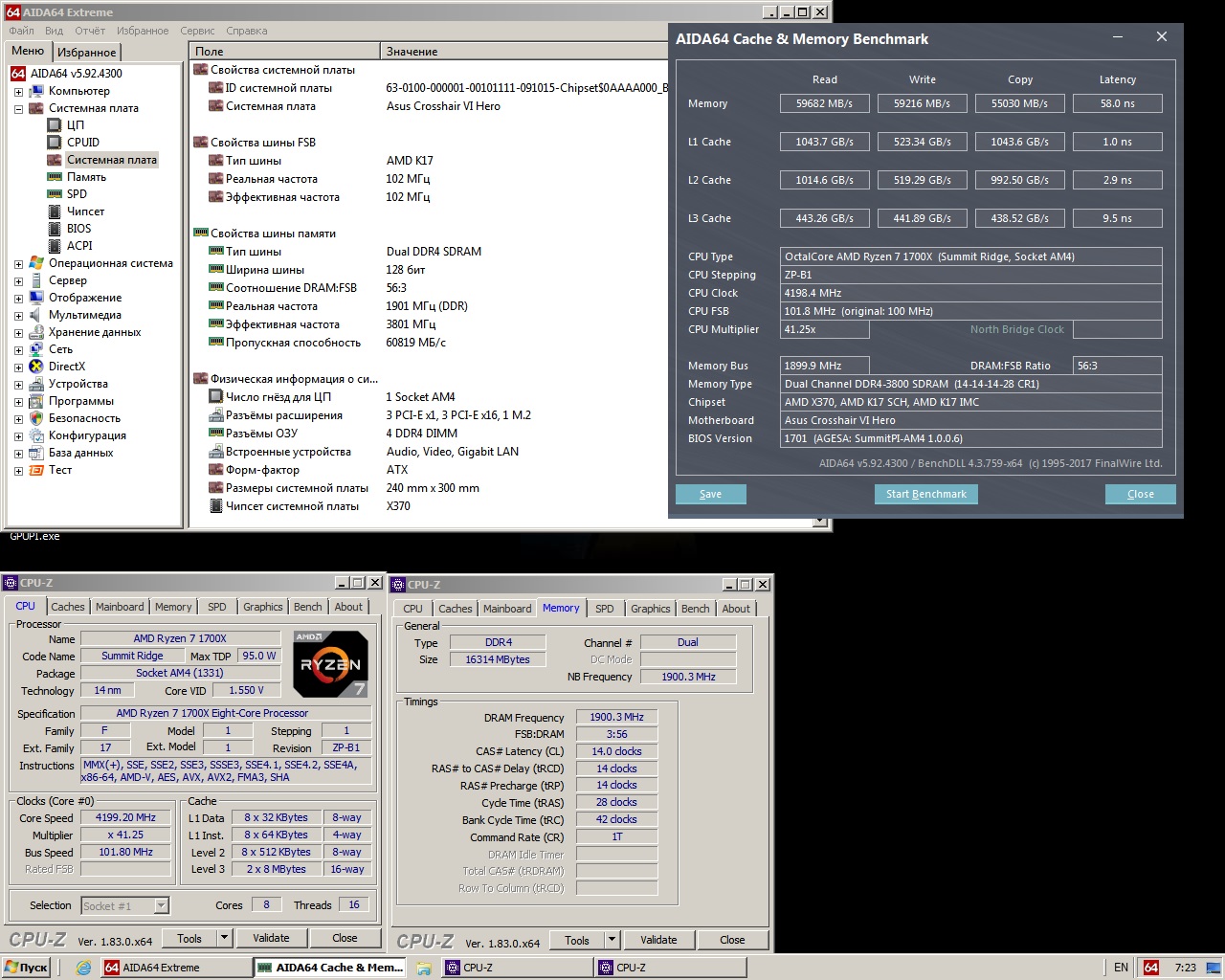This screenshot has width=1225, height=980.
Task: Open Tools dropdown arrow in the CPU-tab CPU-Z window
Action: coord(224,939)
